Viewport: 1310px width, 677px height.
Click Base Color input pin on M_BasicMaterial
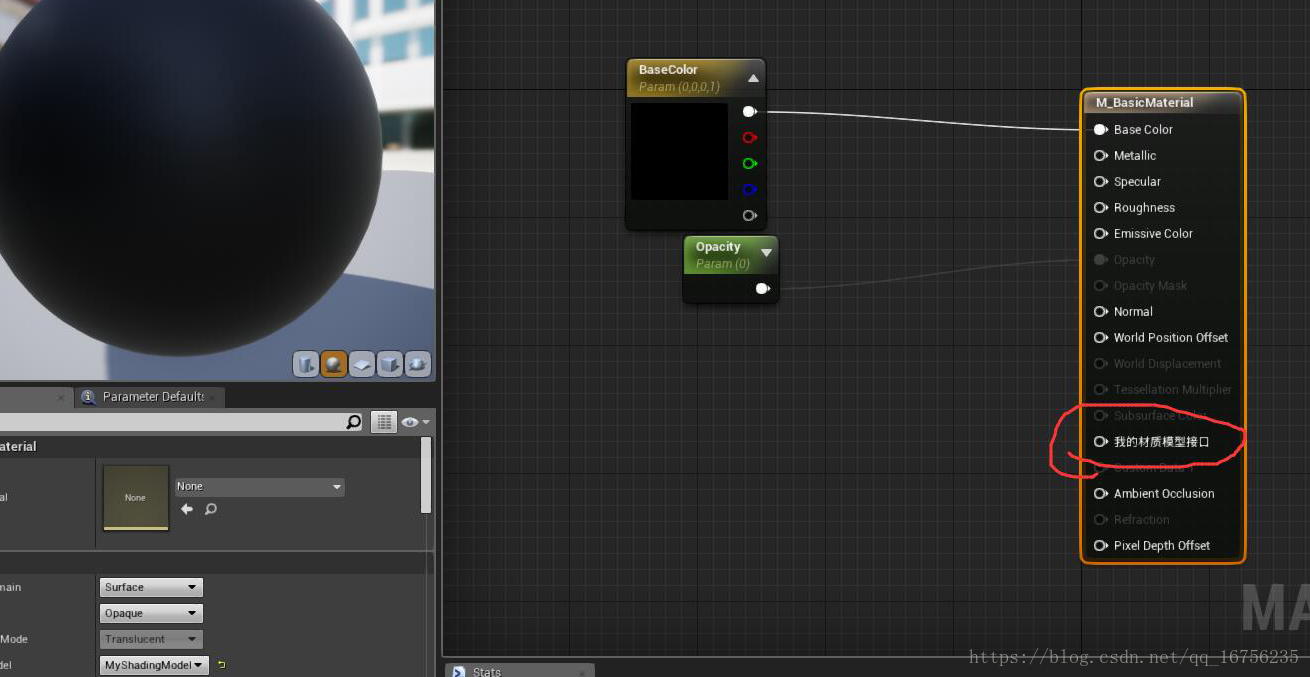tap(1100, 130)
